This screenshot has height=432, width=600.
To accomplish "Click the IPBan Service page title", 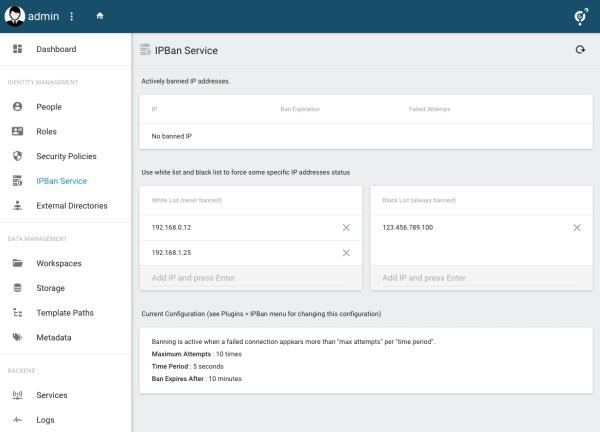I will click(186, 51).
